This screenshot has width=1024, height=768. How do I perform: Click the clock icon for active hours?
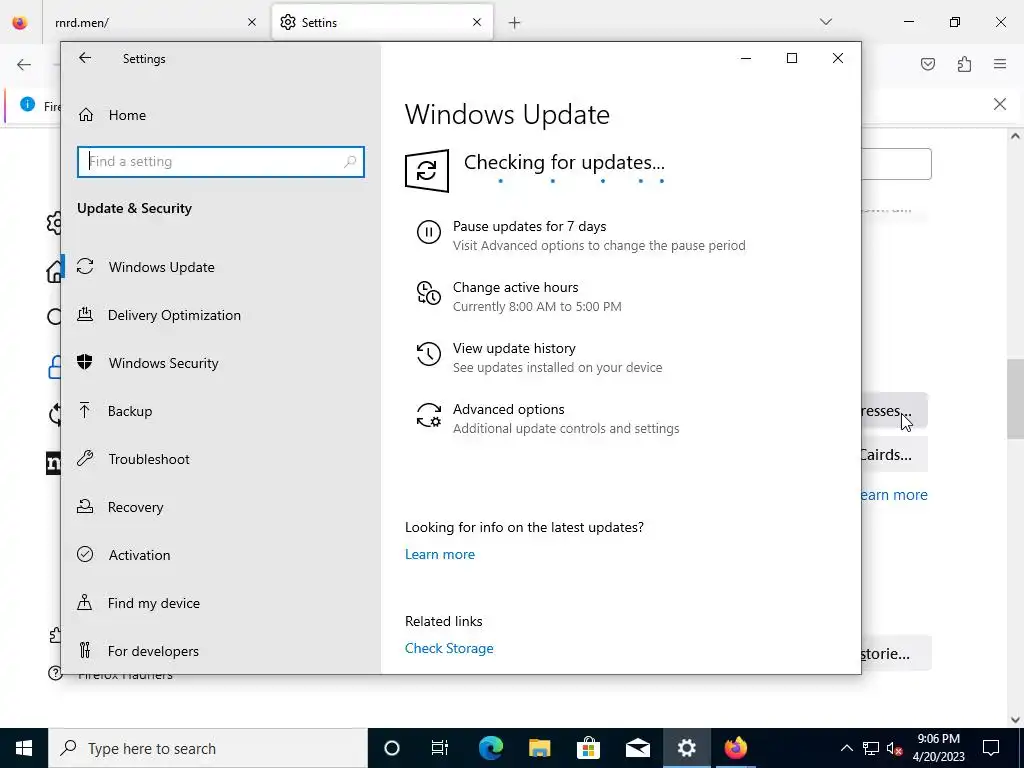click(x=428, y=293)
